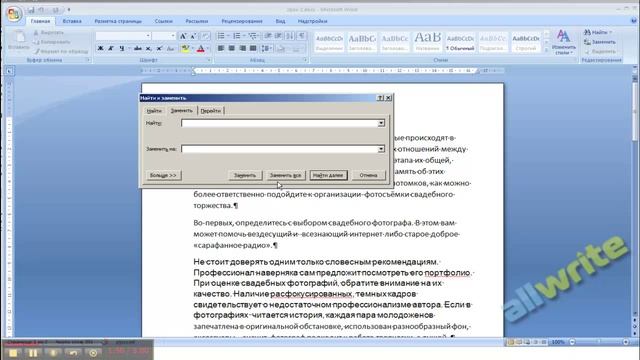Justify the text alignment

click(x=253, y=49)
